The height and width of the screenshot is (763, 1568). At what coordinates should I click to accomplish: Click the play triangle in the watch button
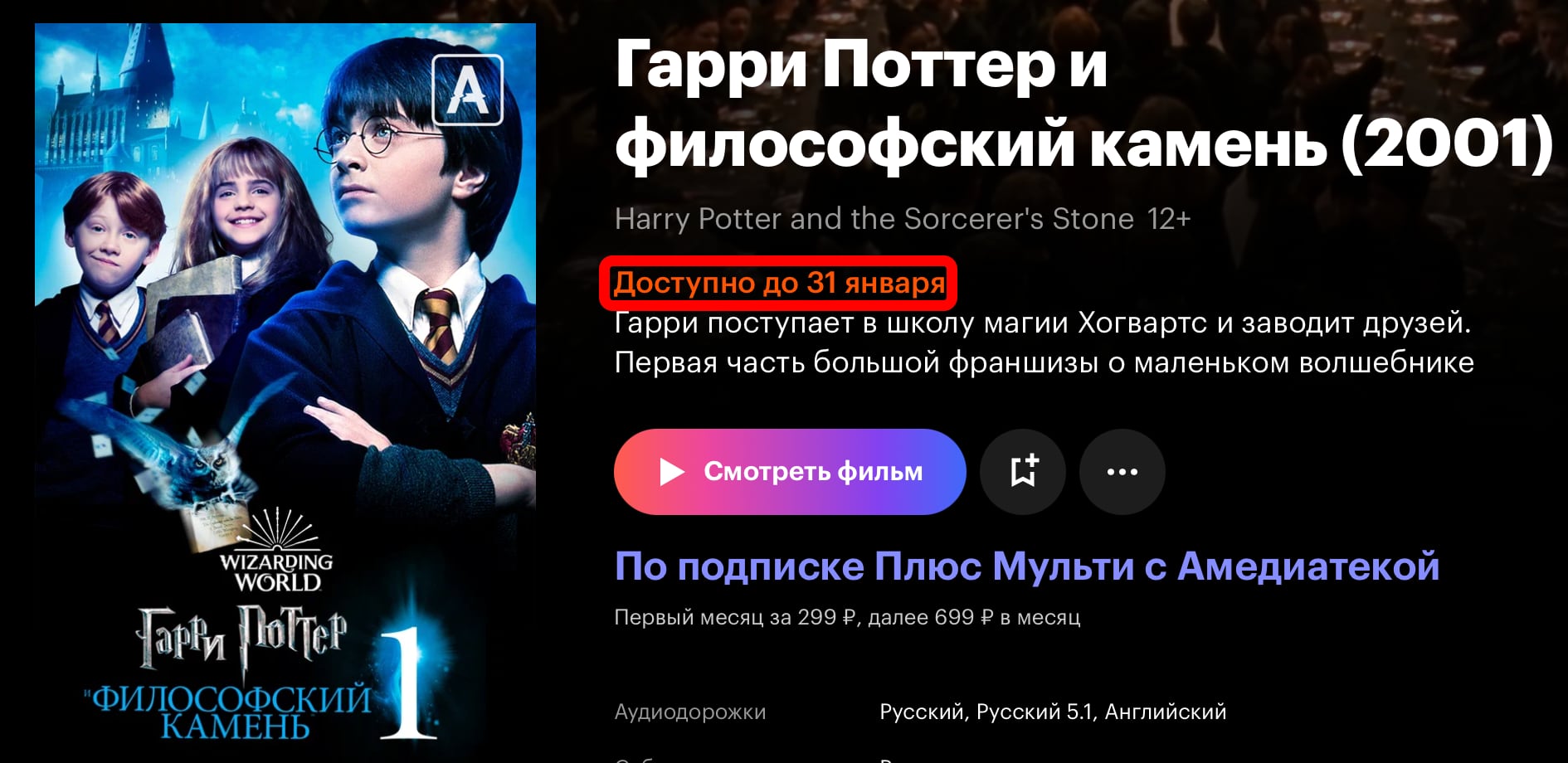pos(671,472)
